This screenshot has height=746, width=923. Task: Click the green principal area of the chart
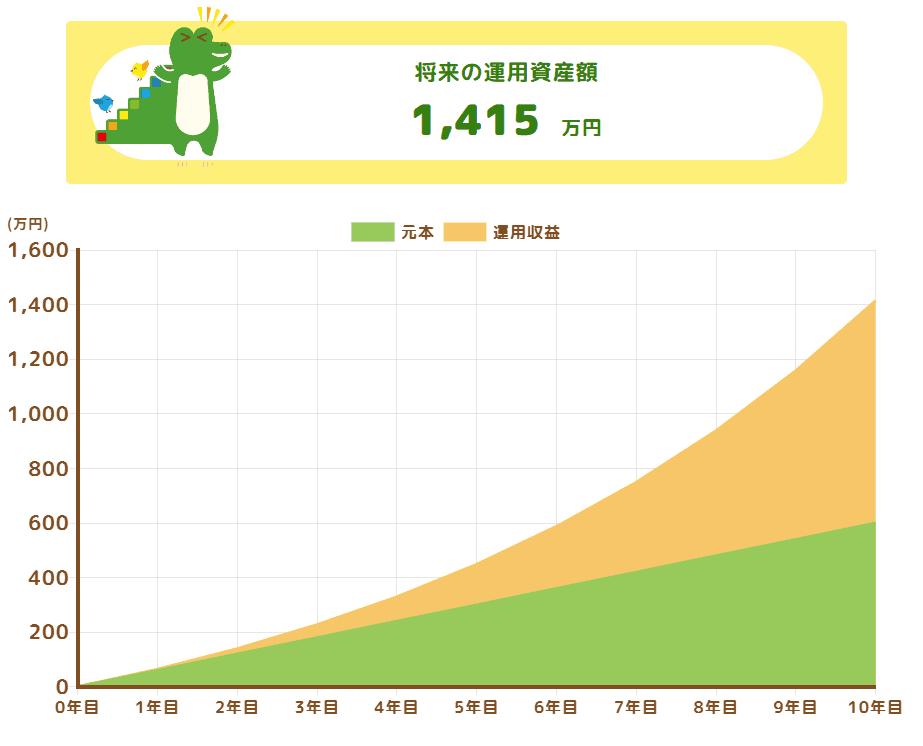(600, 630)
